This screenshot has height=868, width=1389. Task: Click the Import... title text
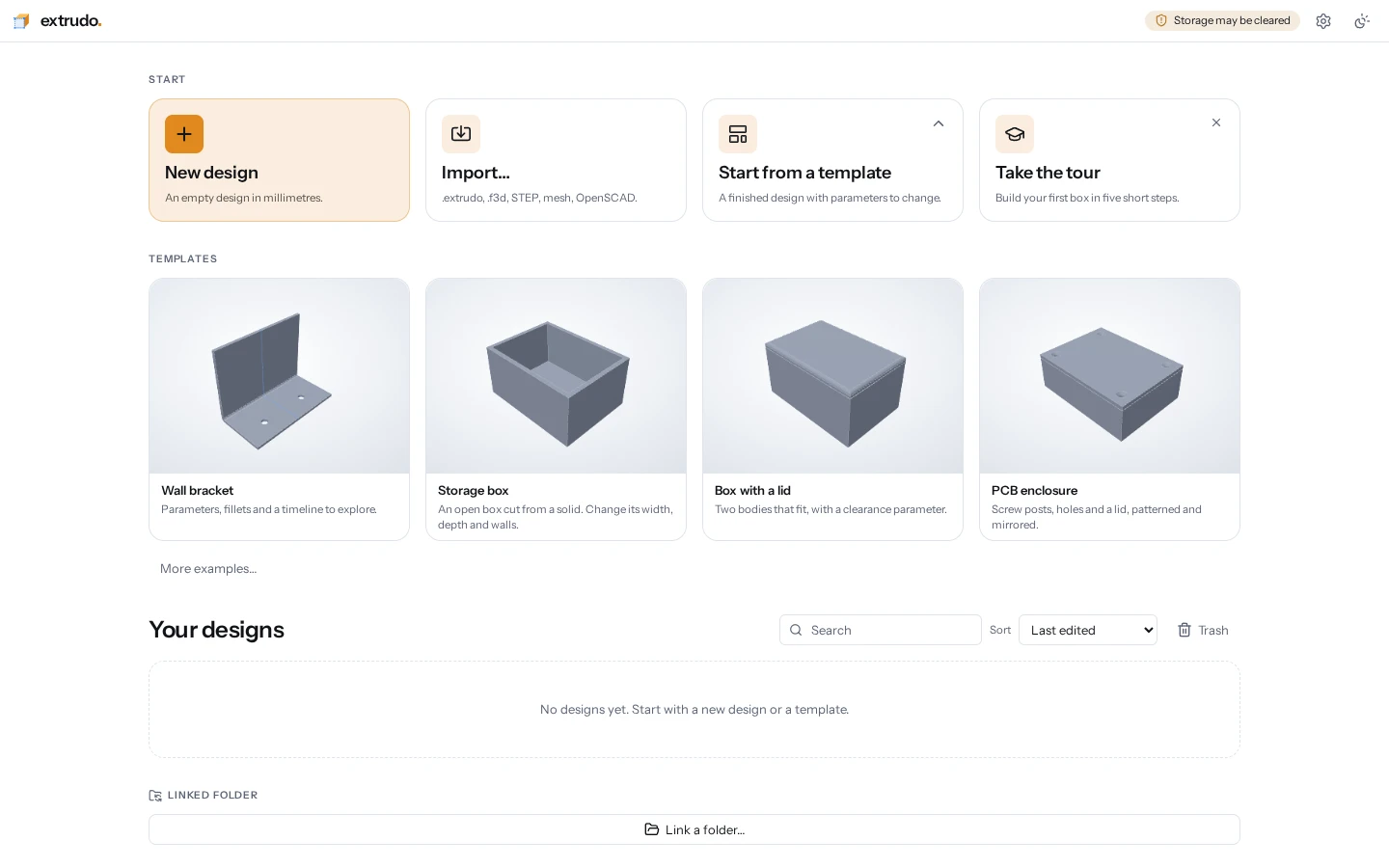coord(476,173)
